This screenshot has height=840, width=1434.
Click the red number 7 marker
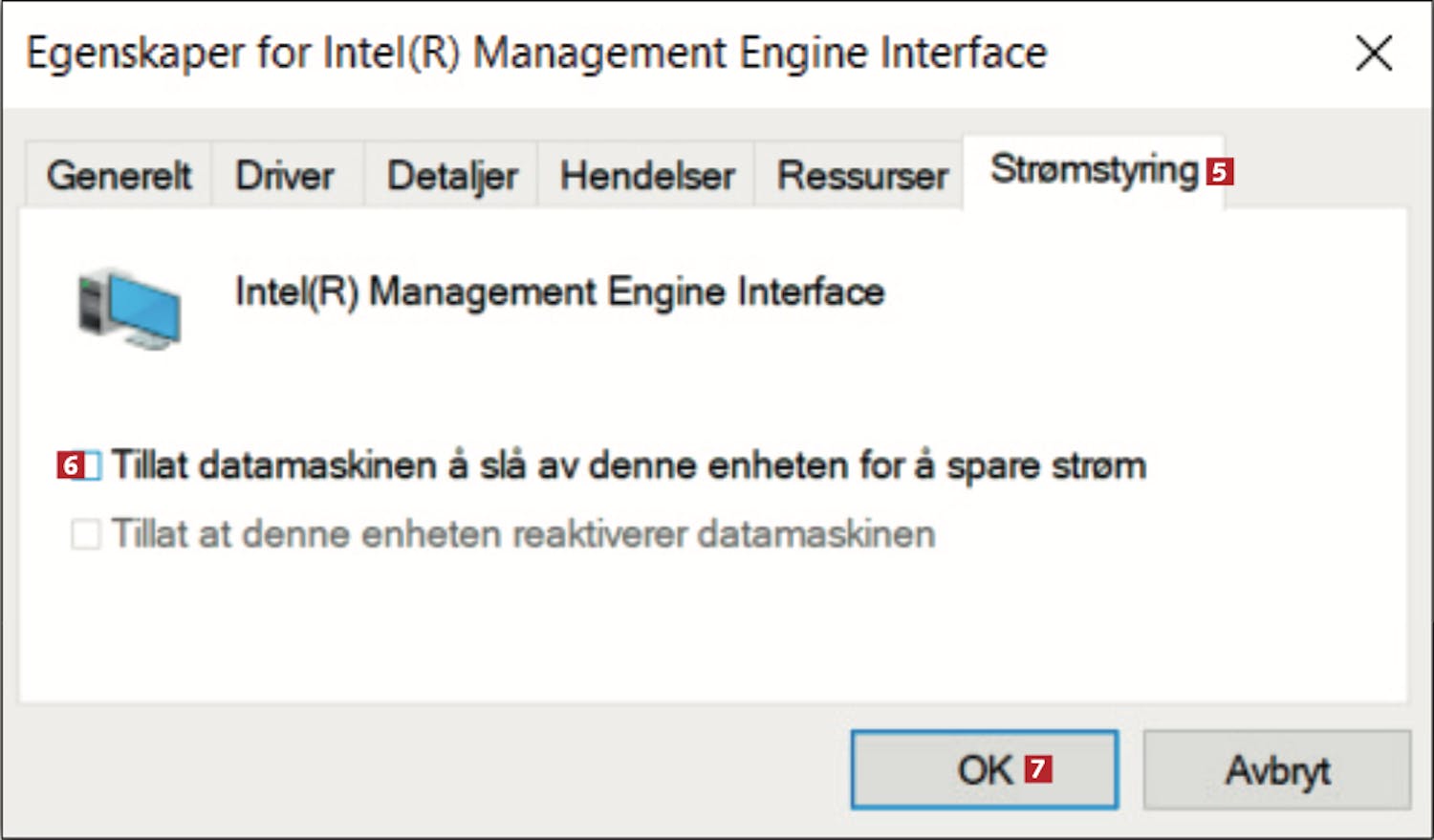[x=1038, y=769]
